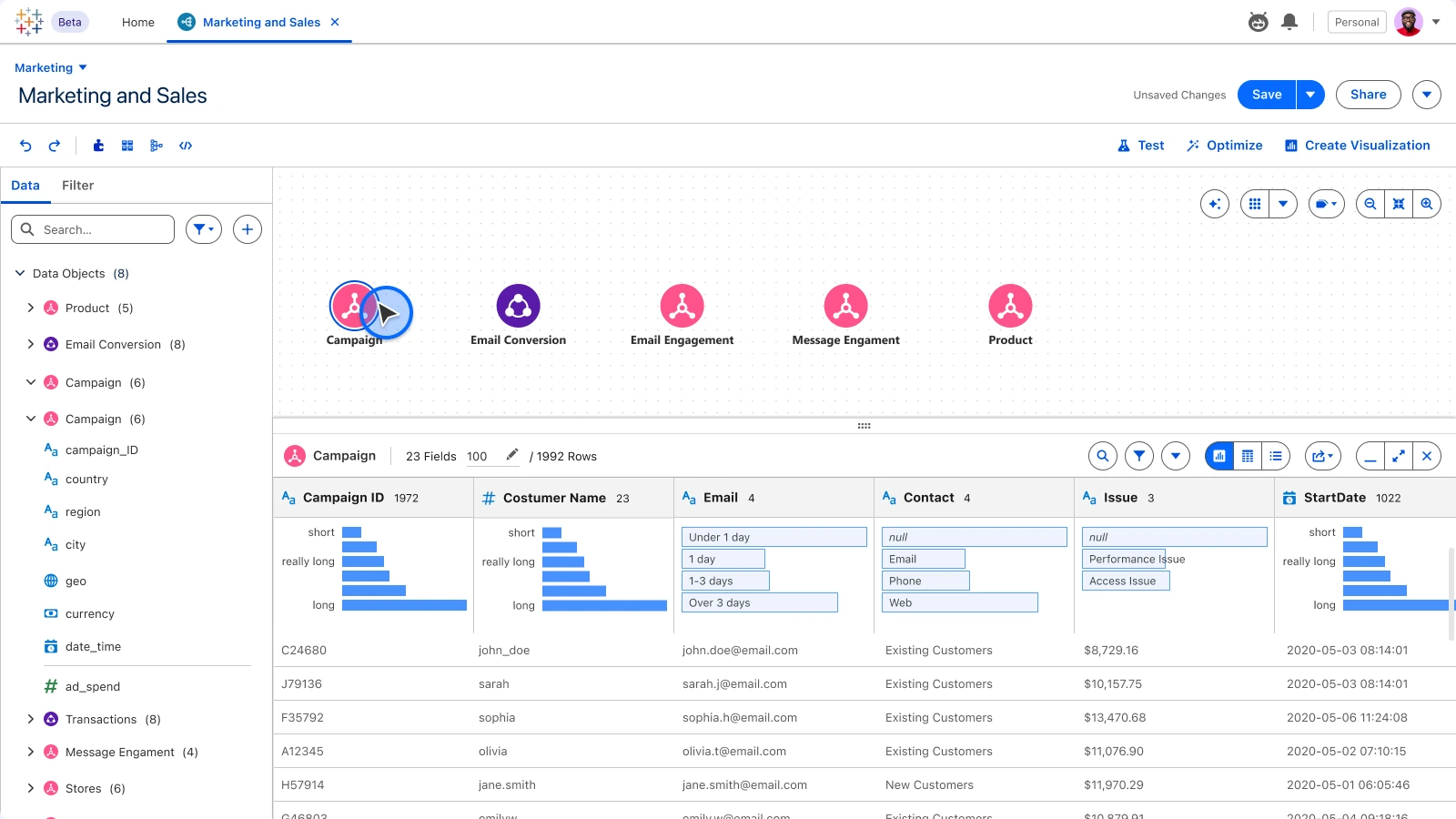Image resolution: width=1456 pixels, height=819 pixels.
Task: Expand the Campaign preview panel
Action: (x=1399, y=456)
